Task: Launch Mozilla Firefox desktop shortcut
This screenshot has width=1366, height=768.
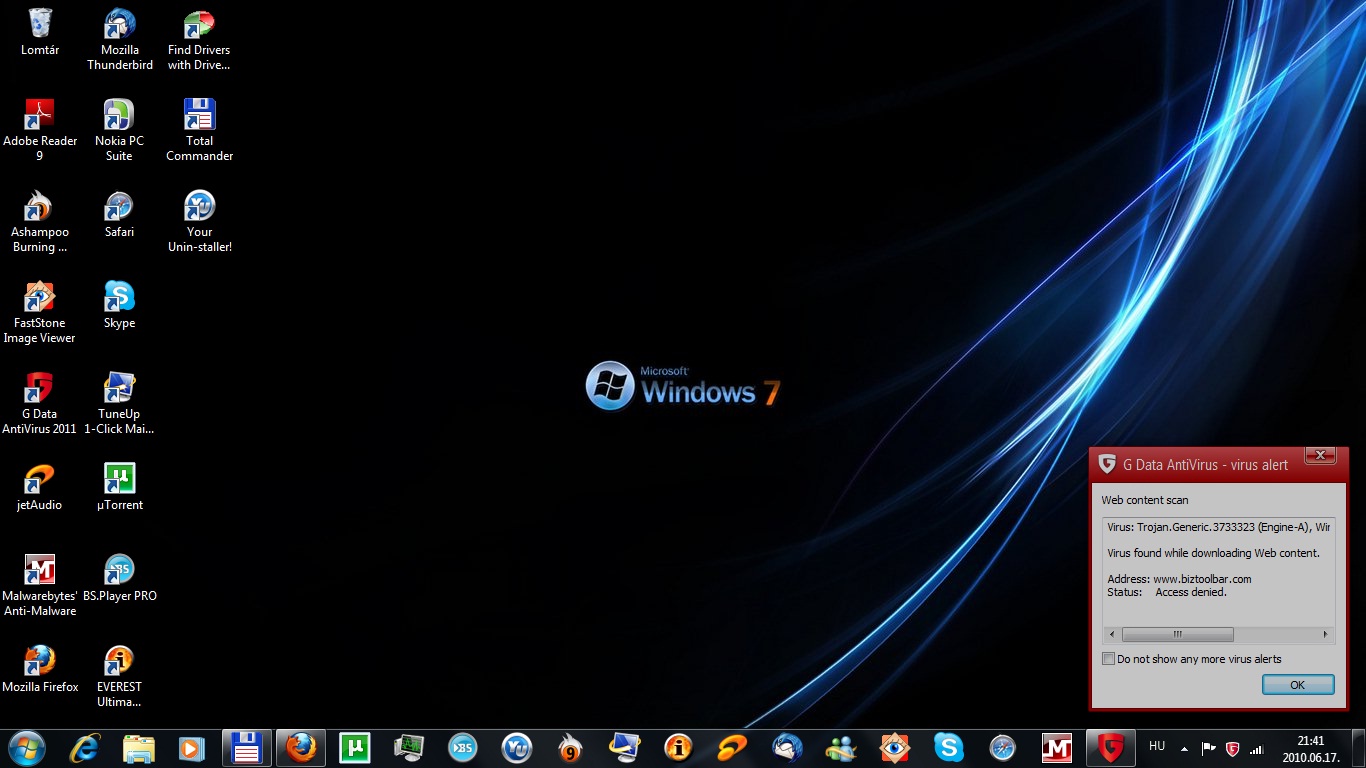Action: (40, 668)
